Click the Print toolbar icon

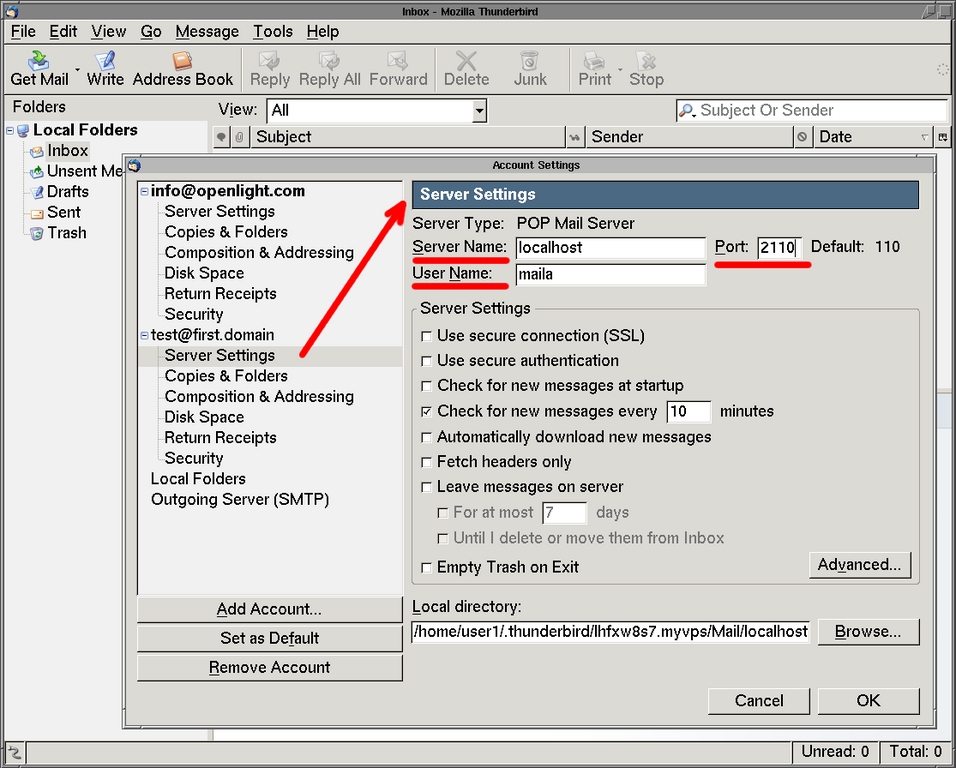(594, 62)
